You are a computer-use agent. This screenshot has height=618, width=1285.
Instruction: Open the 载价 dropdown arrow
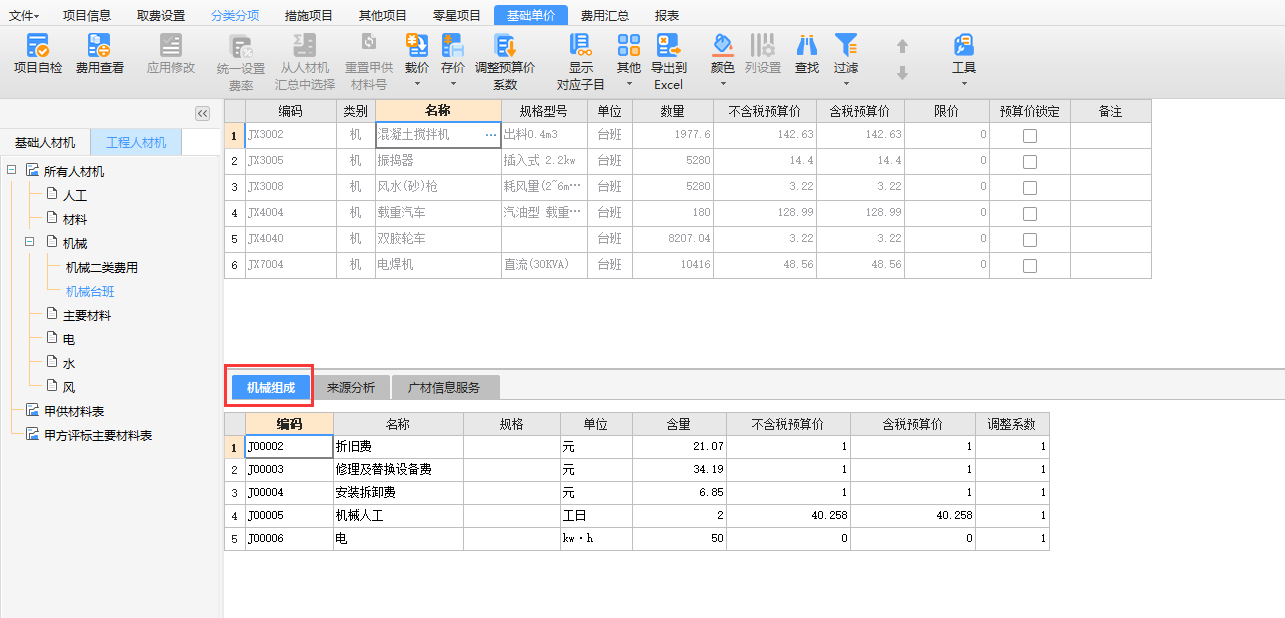(x=416, y=85)
